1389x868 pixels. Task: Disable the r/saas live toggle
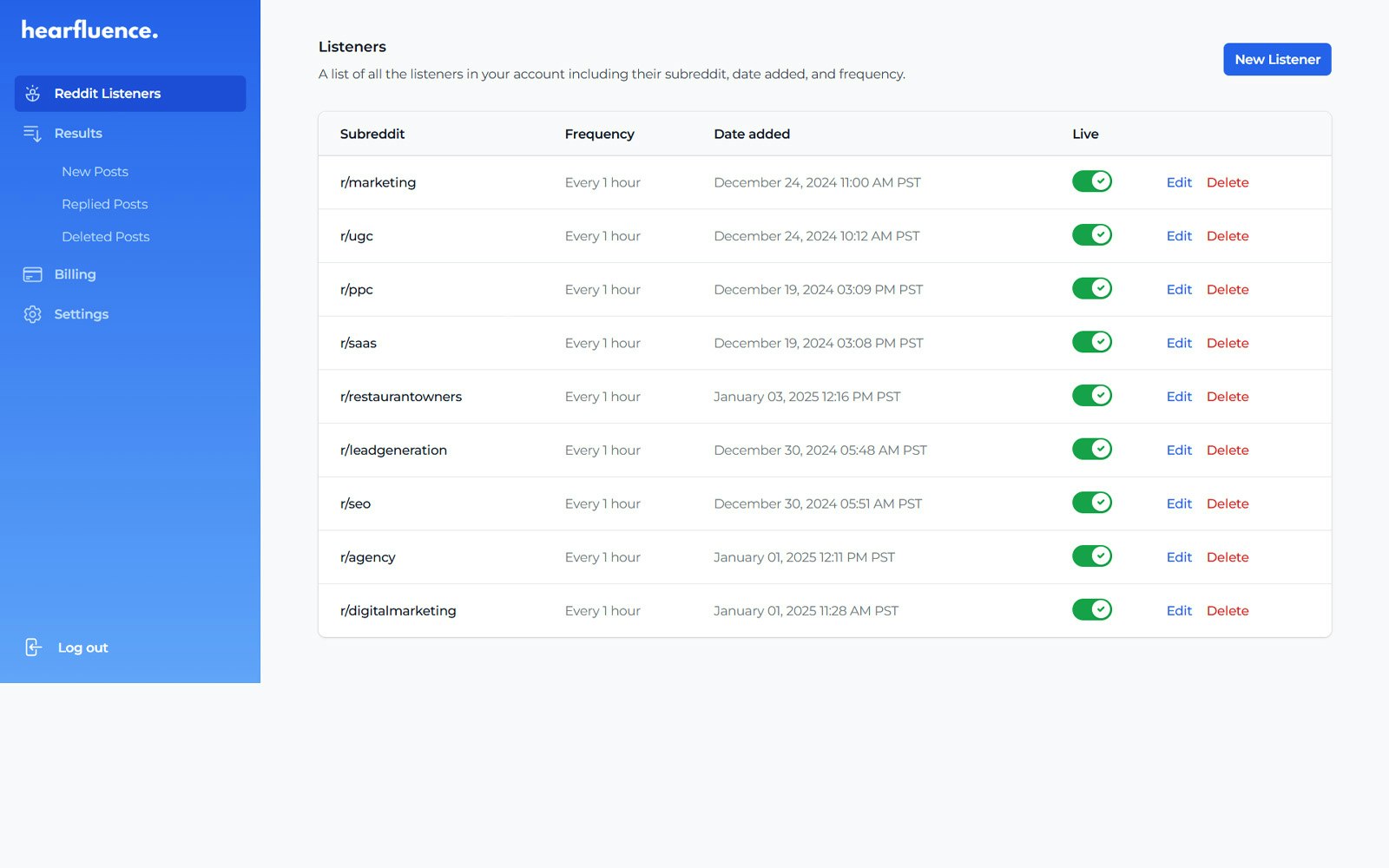(1092, 342)
